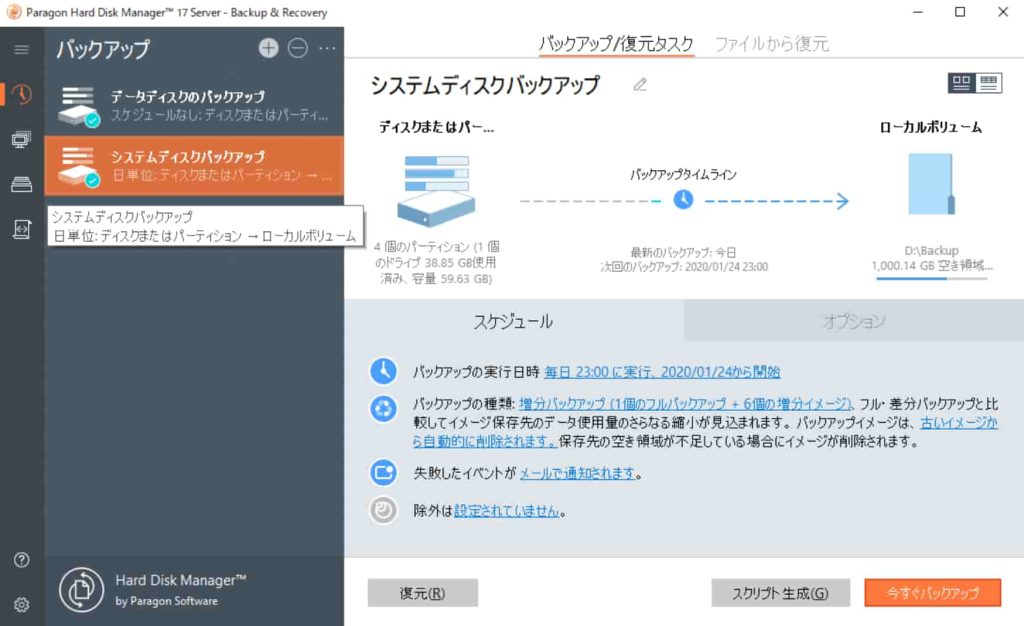Click the local volume destination icon
This screenshot has height=626, width=1024.
pos(931,184)
